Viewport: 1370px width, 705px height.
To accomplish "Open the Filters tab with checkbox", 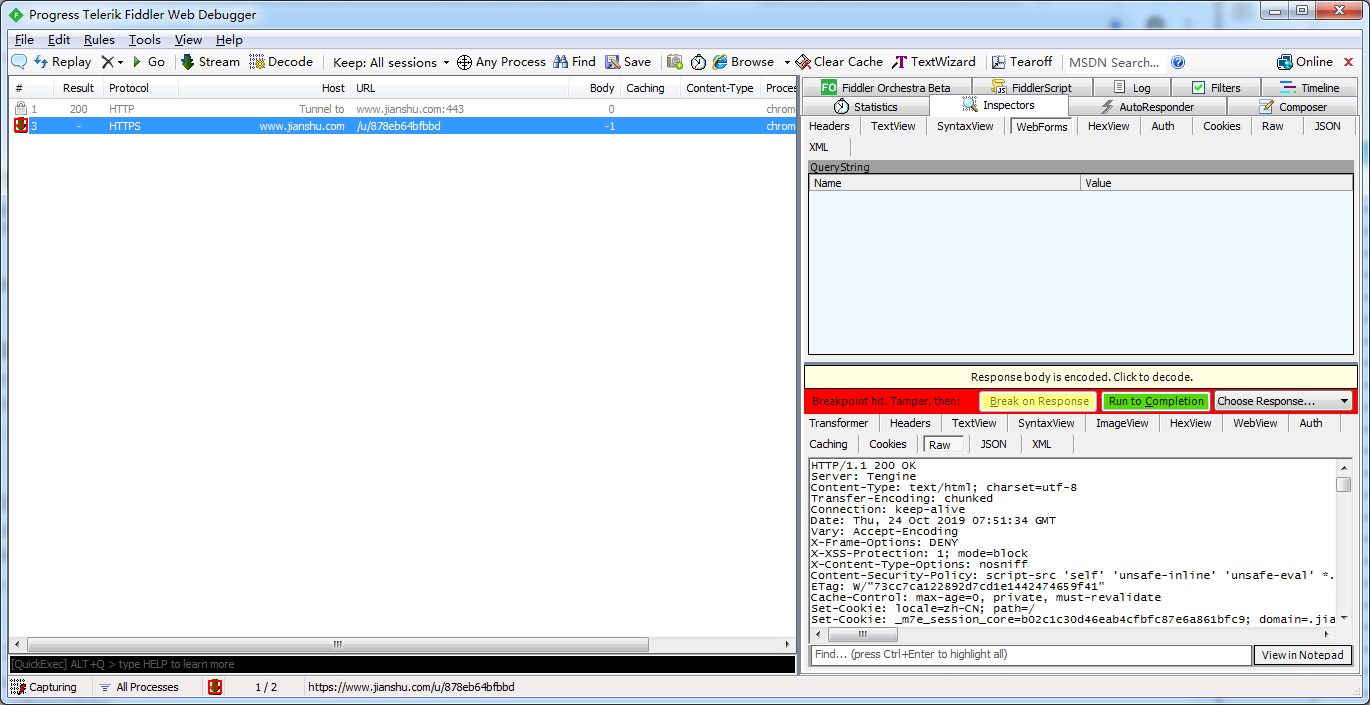I will click(1216, 87).
